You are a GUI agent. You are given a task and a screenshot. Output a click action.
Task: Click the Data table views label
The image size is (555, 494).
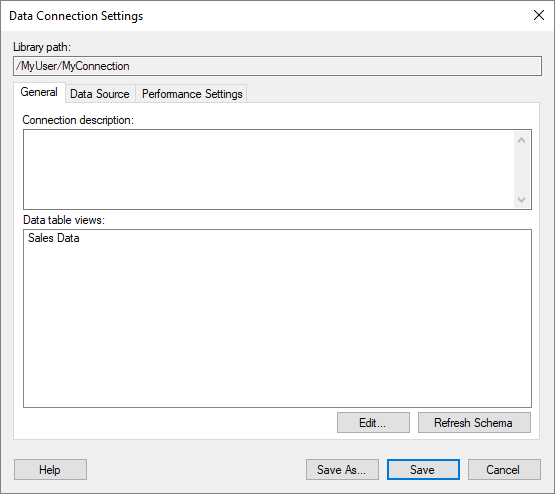coord(64,220)
